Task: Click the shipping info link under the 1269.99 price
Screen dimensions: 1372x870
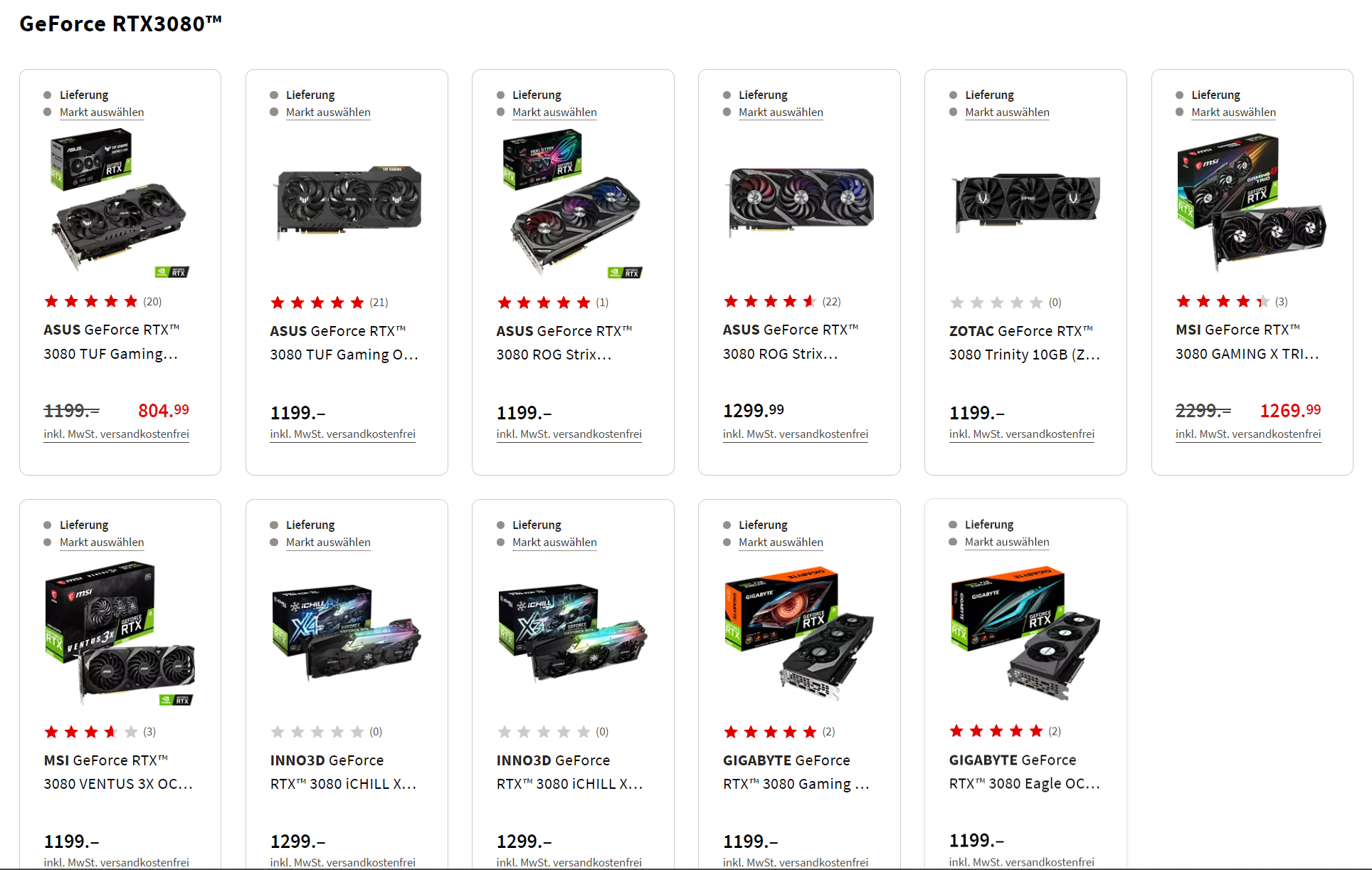Action: (1248, 434)
